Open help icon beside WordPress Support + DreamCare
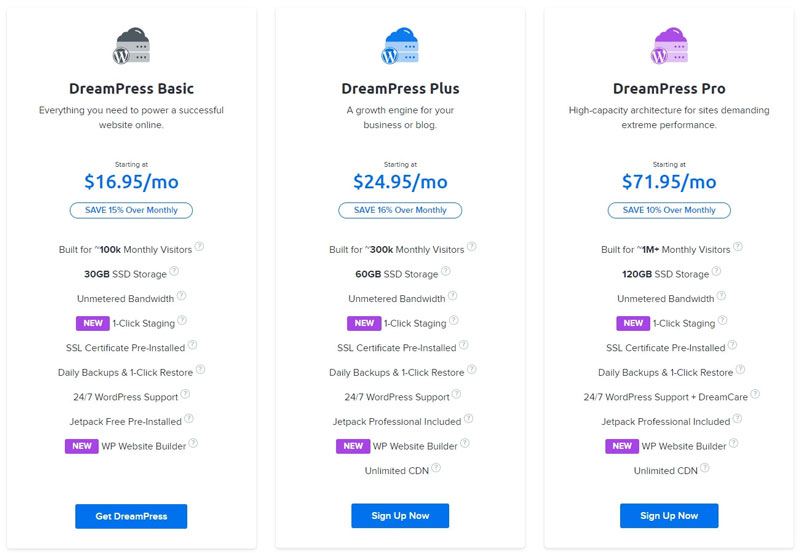The width and height of the screenshot is (800, 553). pos(755,394)
